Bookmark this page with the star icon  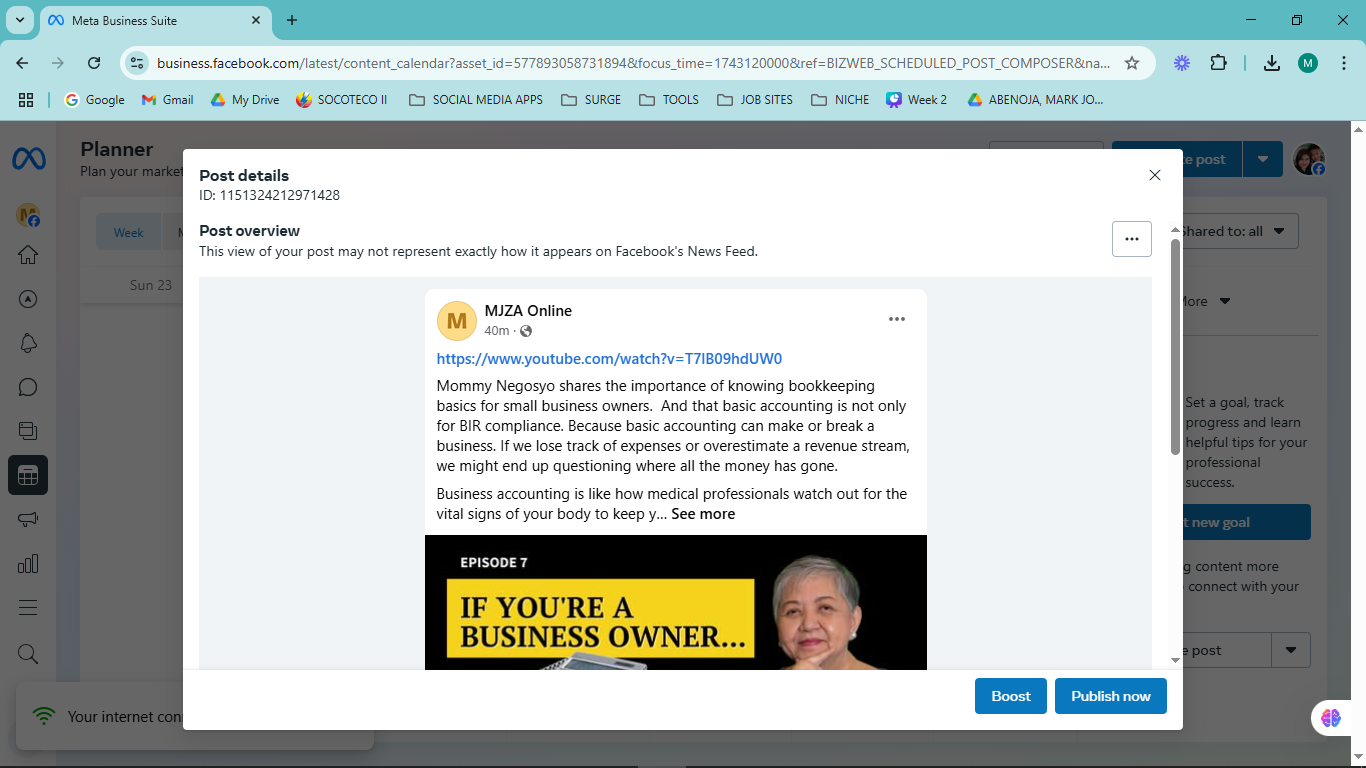[1132, 63]
